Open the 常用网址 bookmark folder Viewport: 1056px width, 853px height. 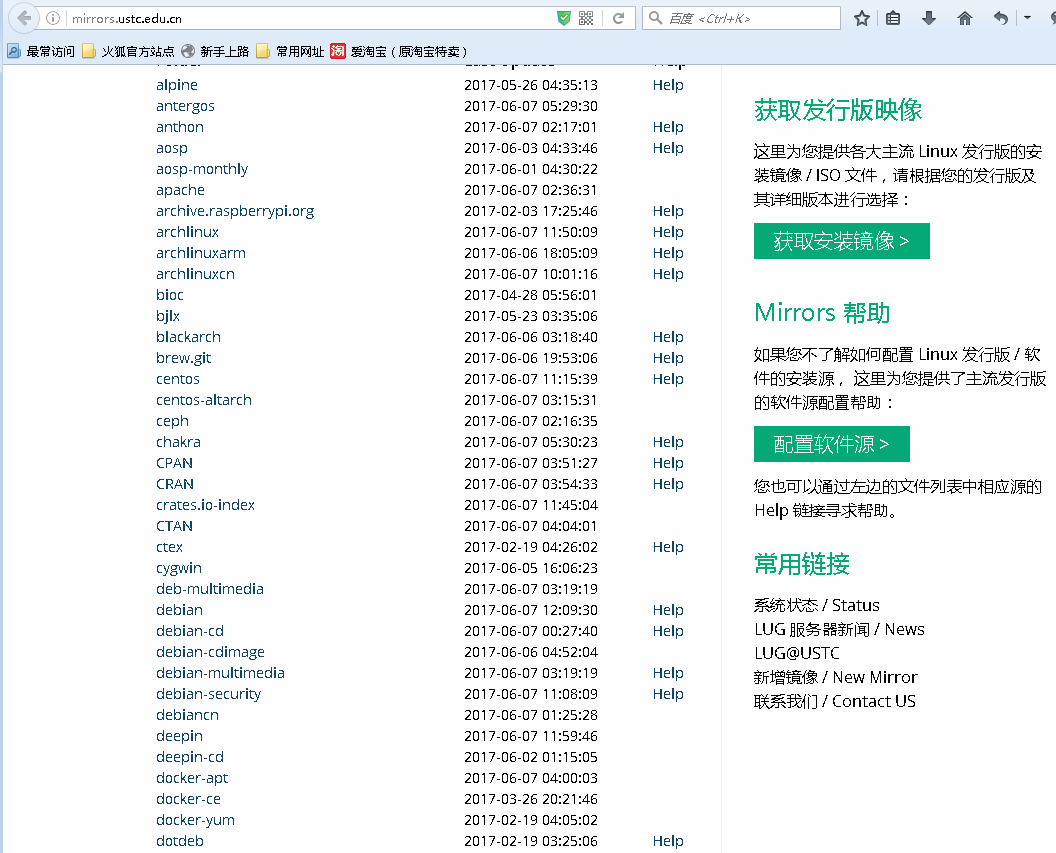[290, 51]
